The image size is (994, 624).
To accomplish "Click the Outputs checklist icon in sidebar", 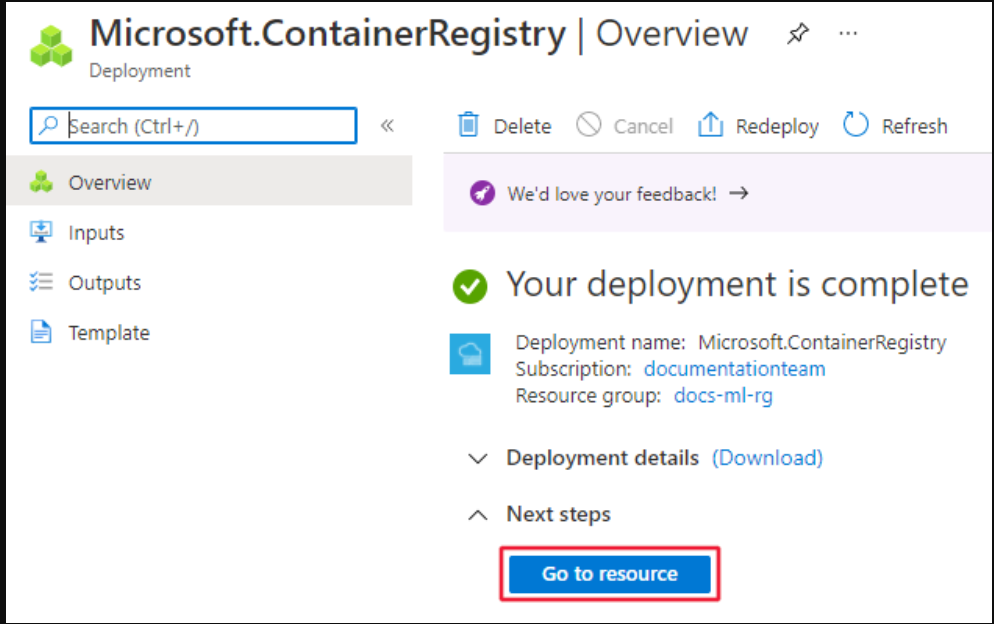I will pyautogui.click(x=41, y=282).
